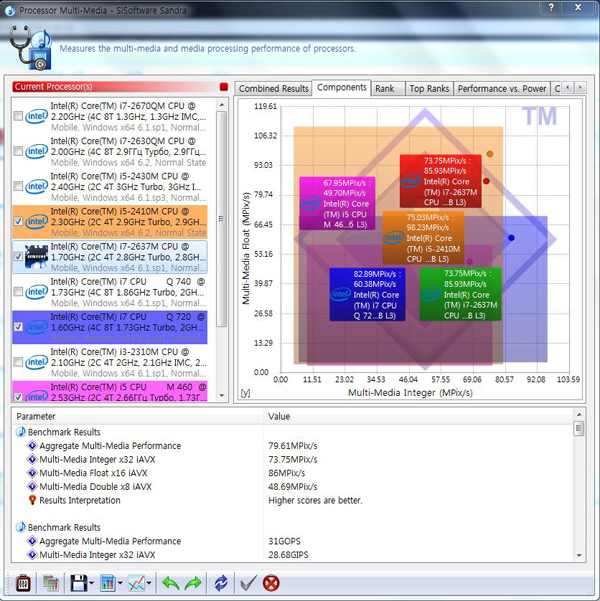Viewport: 600px width, 601px height.
Task: Click the results table scroll-up arrow
Action: [579, 414]
